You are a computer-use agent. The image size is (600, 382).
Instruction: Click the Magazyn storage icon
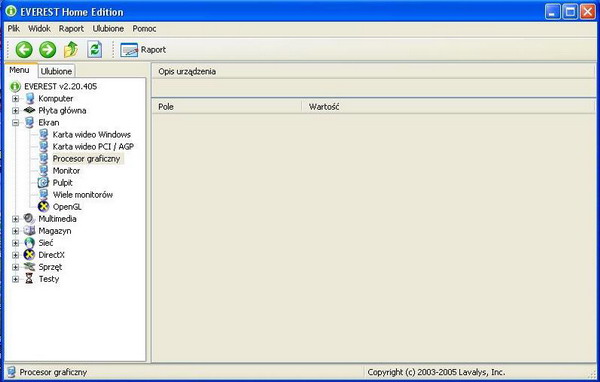click(x=29, y=230)
